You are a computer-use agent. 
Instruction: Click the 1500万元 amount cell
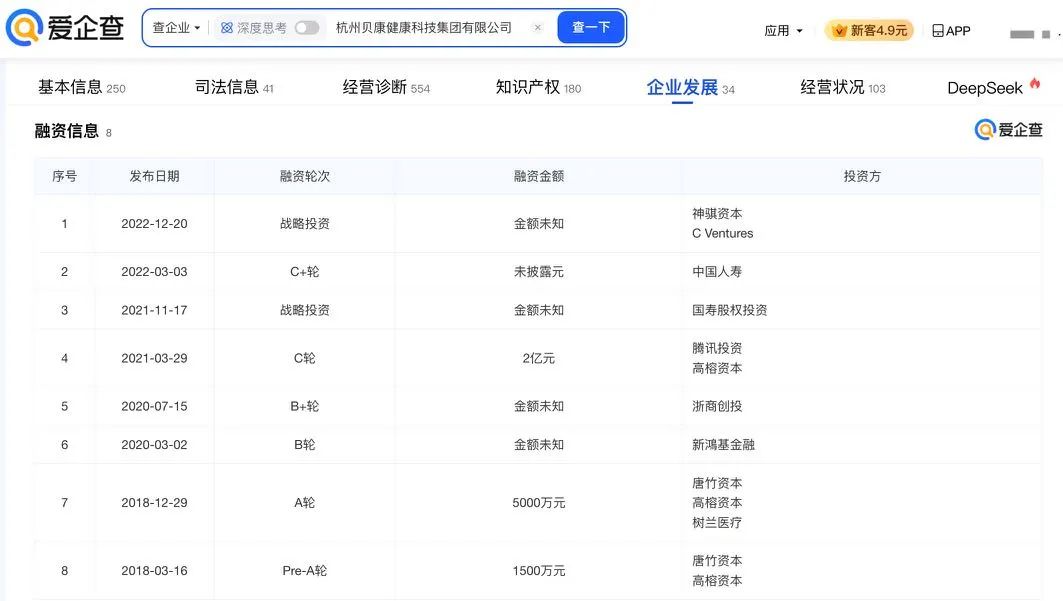pos(538,571)
